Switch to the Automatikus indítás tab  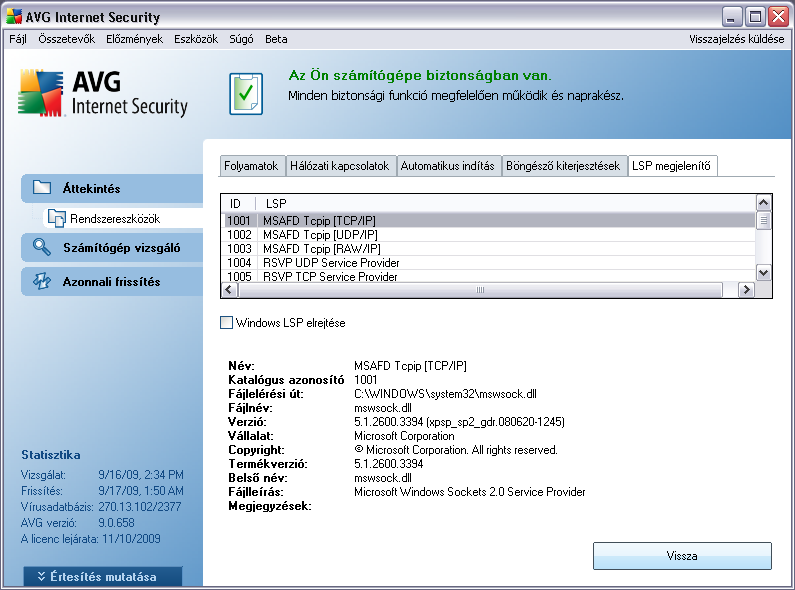coord(448,166)
